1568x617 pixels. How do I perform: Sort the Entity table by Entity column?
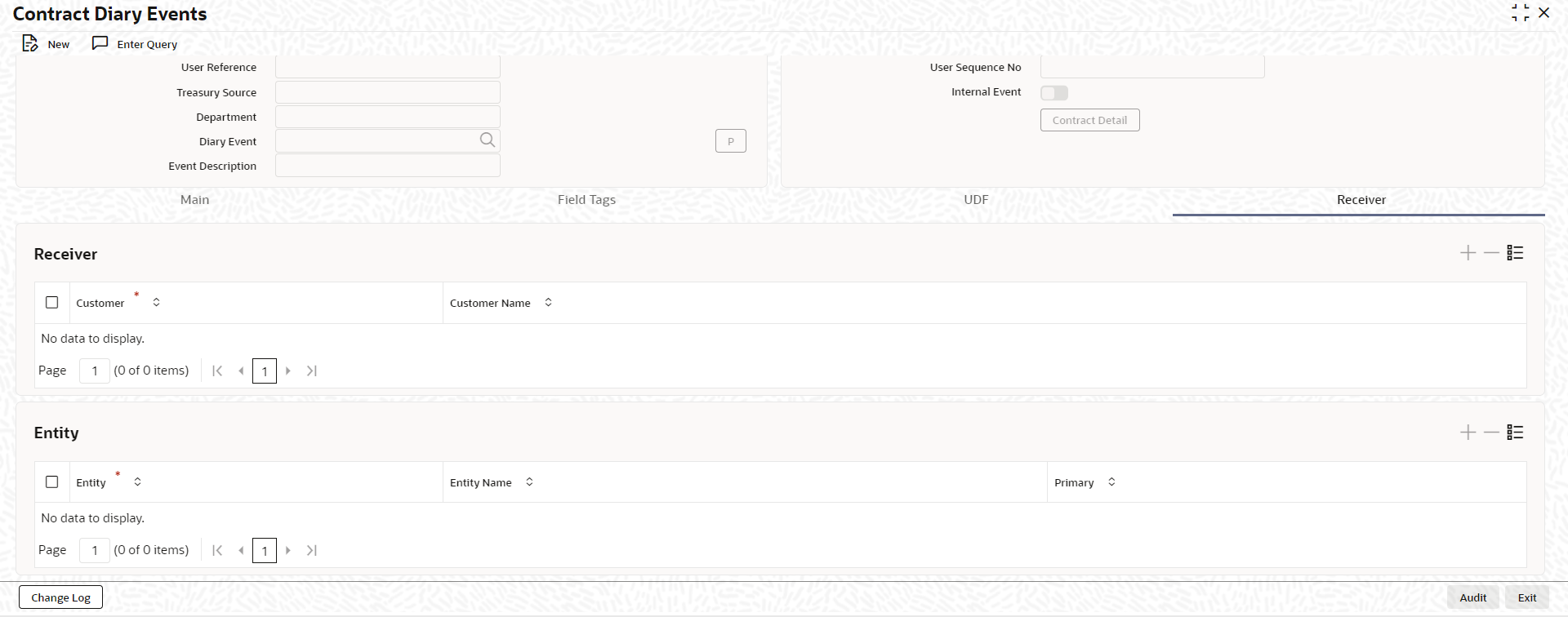tap(137, 482)
